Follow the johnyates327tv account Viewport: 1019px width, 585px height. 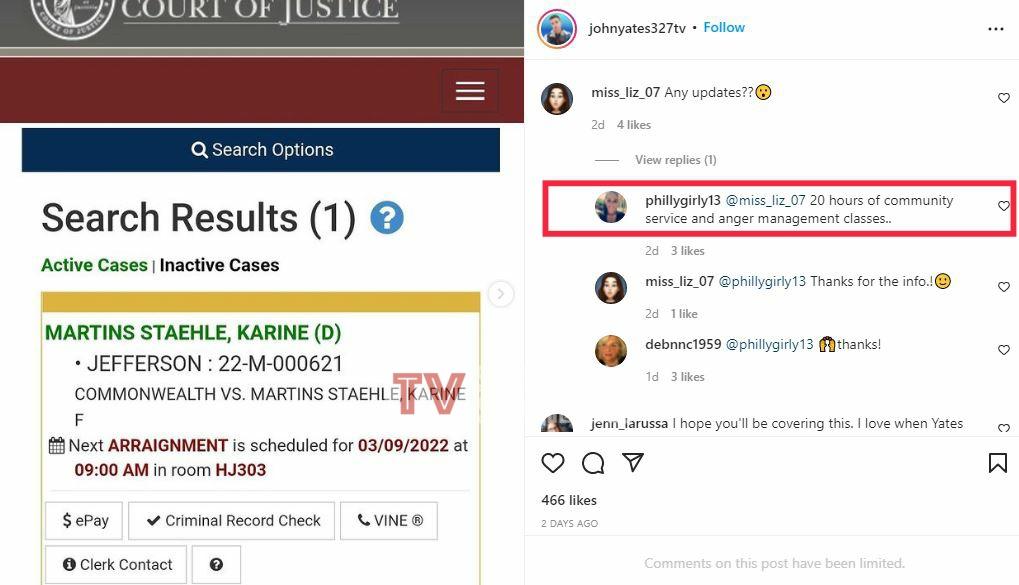tap(724, 27)
